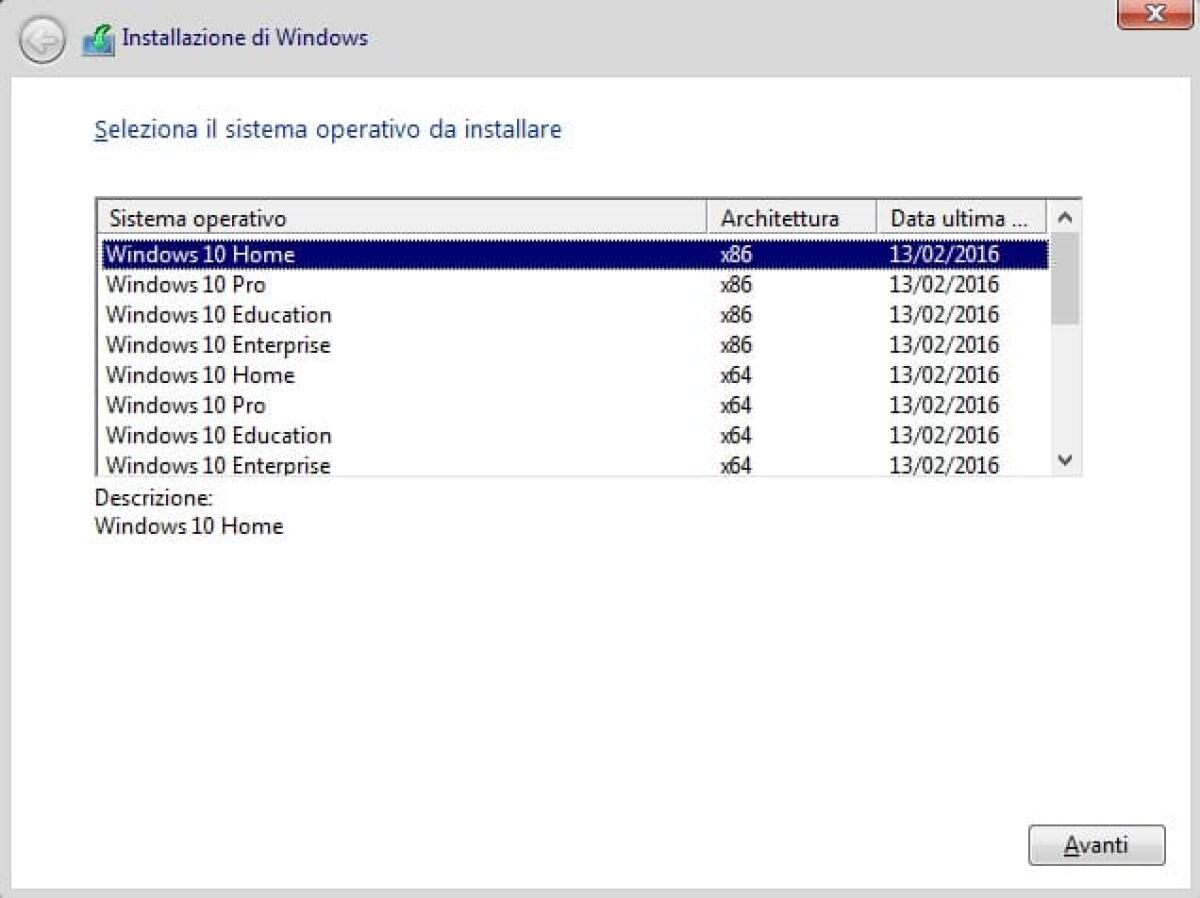The height and width of the screenshot is (898, 1200).
Task: Select Windows 10 Pro x86 edition
Action: (300, 285)
